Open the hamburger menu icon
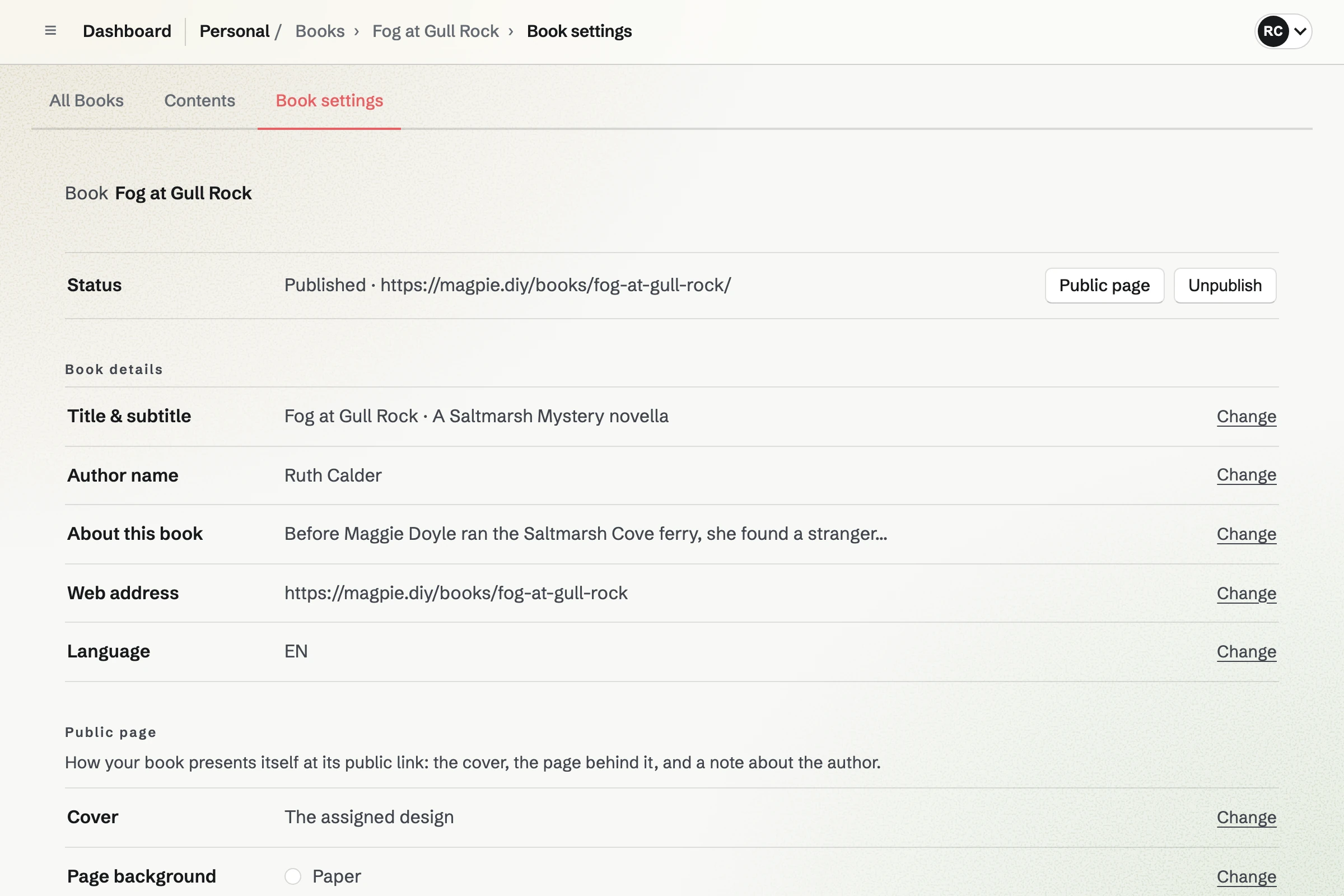The image size is (1344, 896). point(50,31)
